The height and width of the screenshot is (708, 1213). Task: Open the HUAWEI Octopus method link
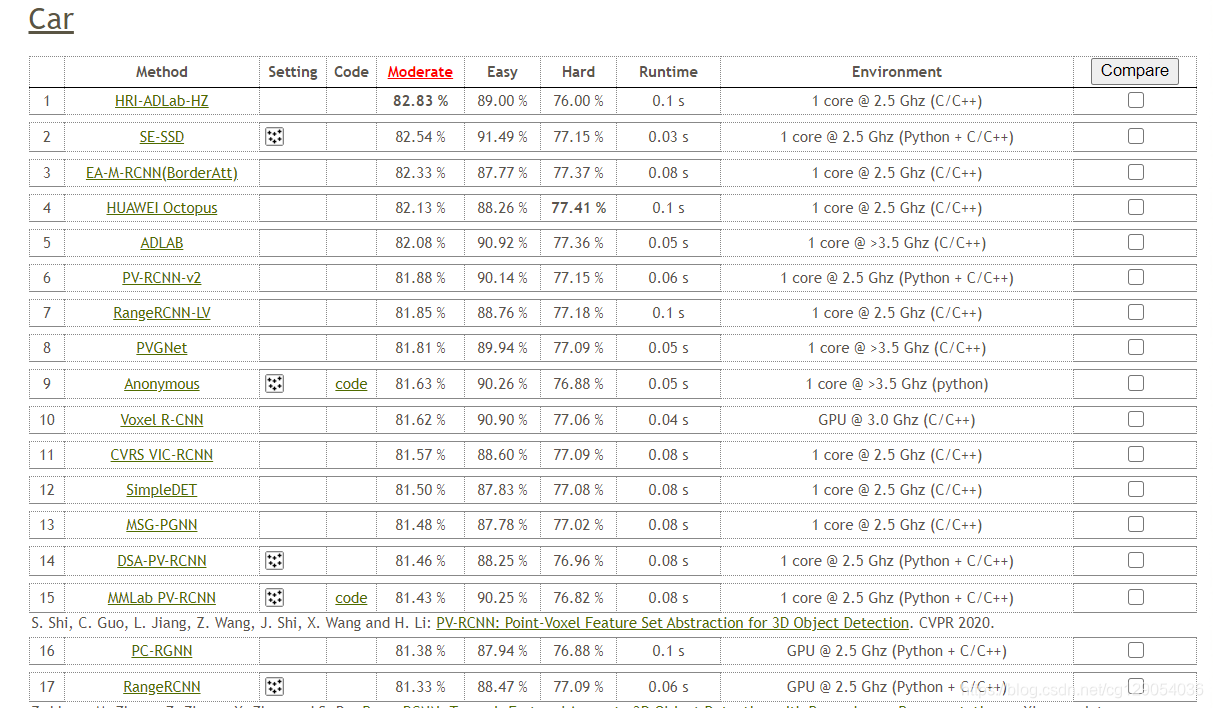pyautogui.click(x=162, y=208)
